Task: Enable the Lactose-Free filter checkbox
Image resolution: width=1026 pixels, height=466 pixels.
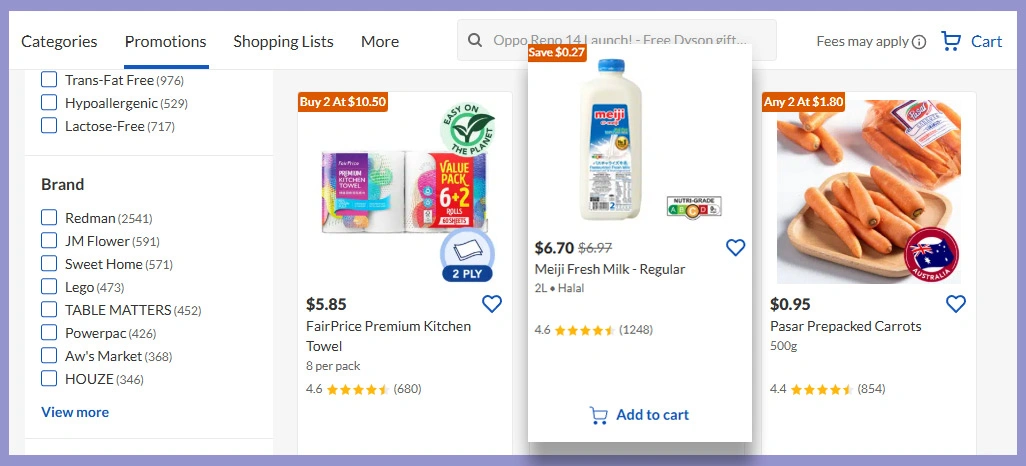Action: (x=49, y=126)
